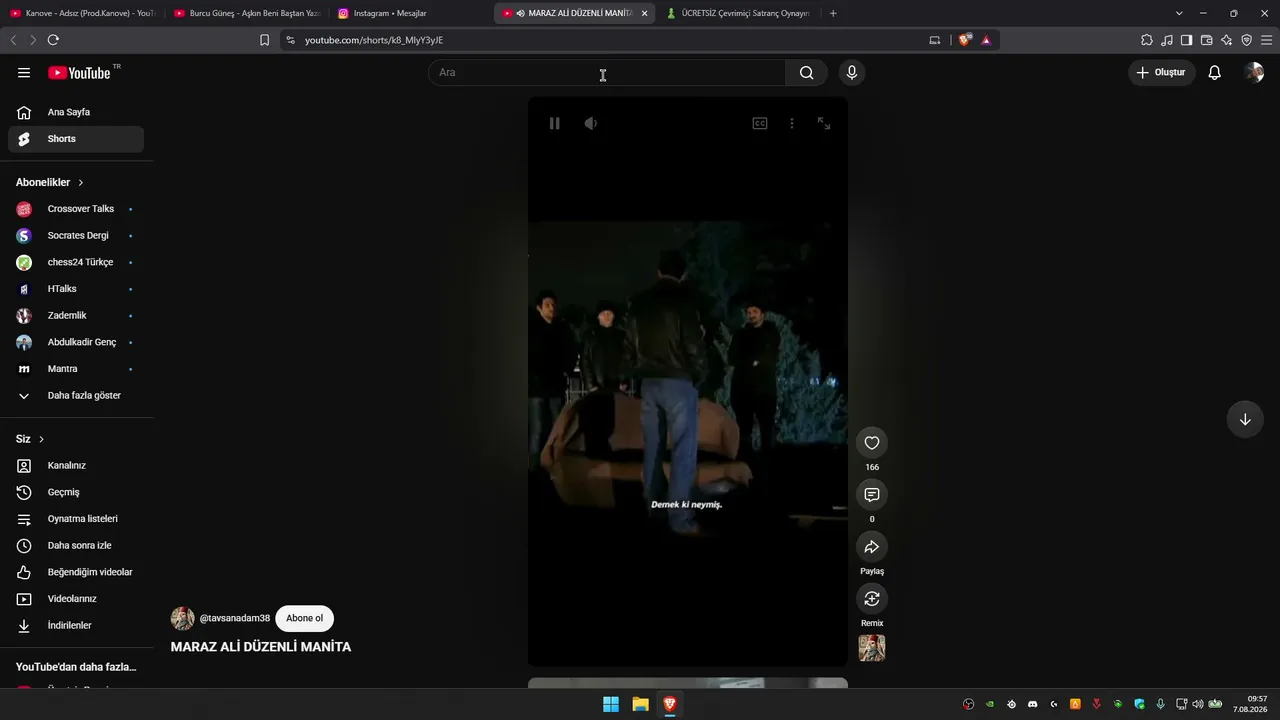This screenshot has height=720, width=1280.
Task: Open Kanalınız in the sidebar
Action: (76, 466)
